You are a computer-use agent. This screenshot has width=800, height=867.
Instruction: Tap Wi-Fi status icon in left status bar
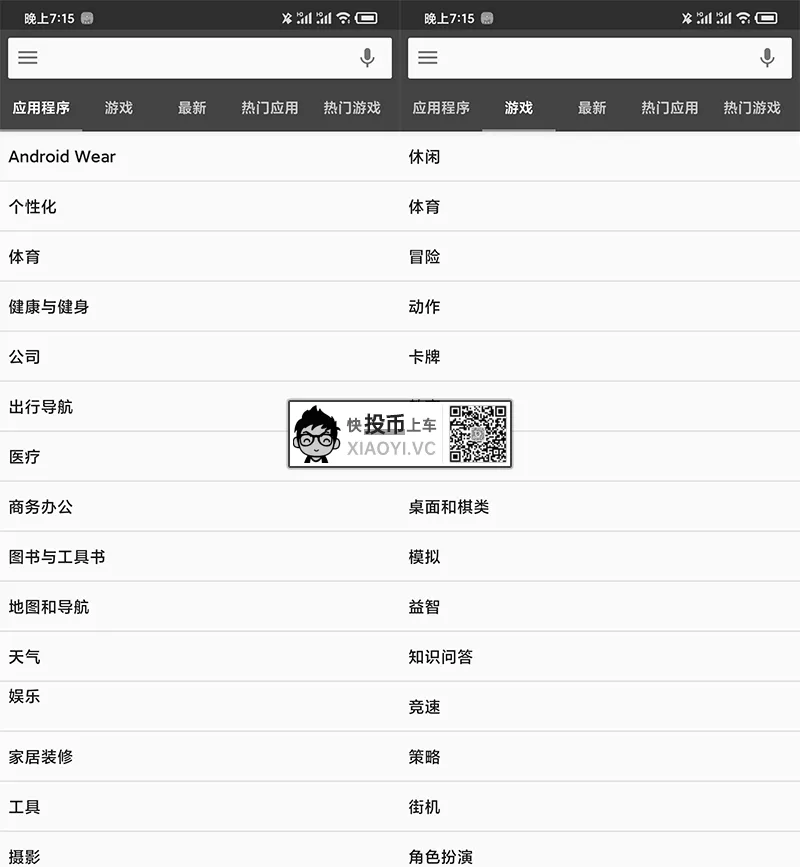(343, 18)
